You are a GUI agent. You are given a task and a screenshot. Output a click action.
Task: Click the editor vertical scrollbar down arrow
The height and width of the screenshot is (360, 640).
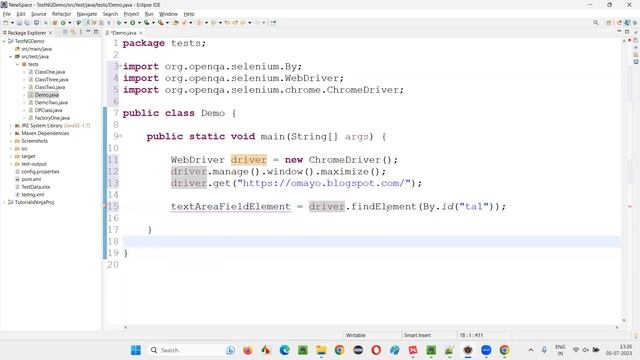tap(624, 321)
